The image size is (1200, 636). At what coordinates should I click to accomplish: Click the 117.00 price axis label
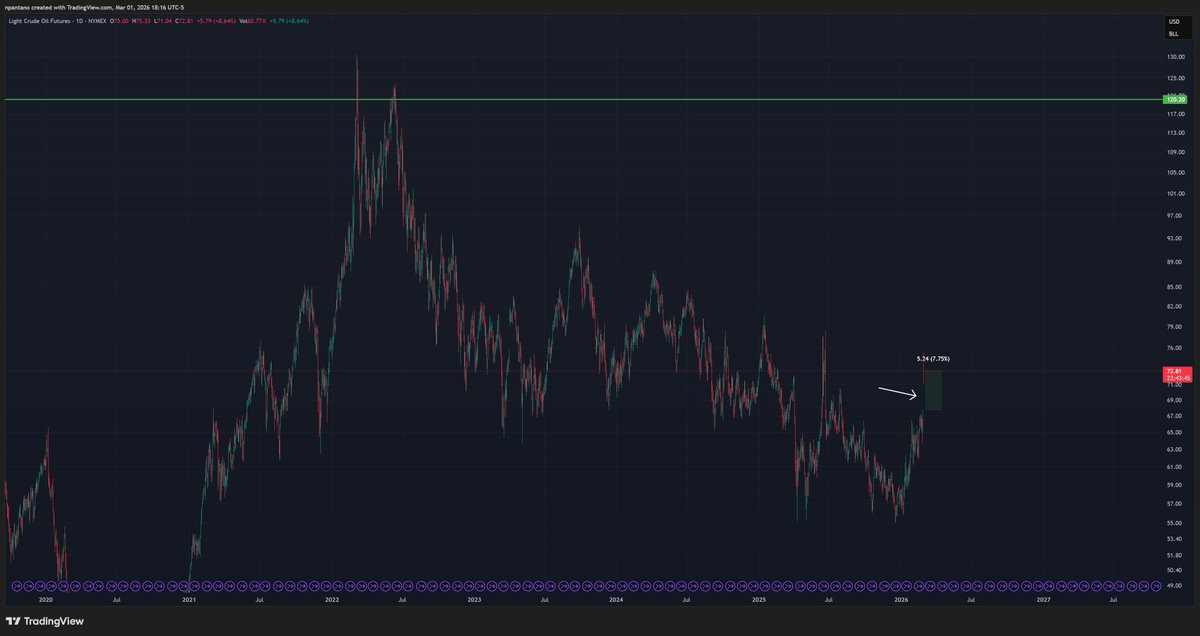pyautogui.click(x=1174, y=114)
